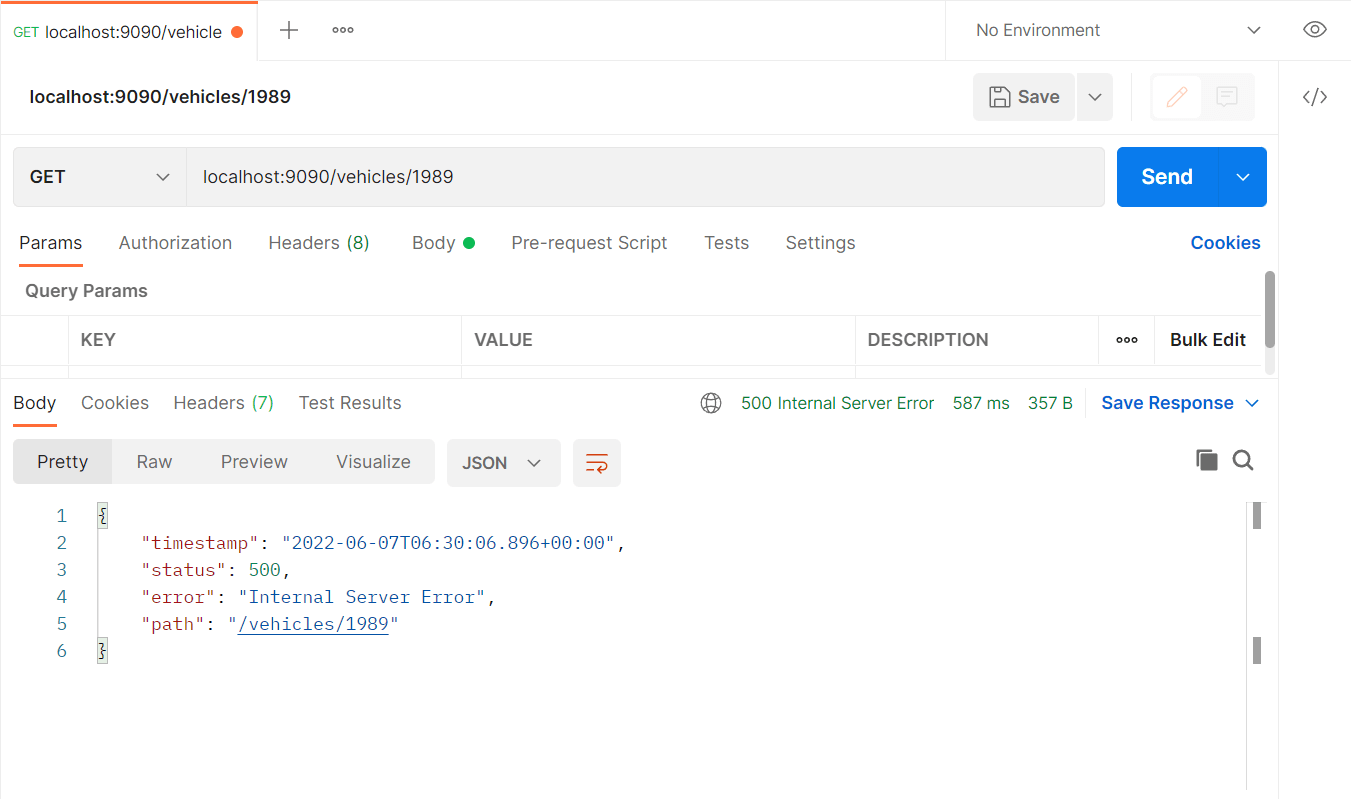Search the response with the magnifier icon
Viewport: 1351px width, 799px height.
click(x=1243, y=460)
